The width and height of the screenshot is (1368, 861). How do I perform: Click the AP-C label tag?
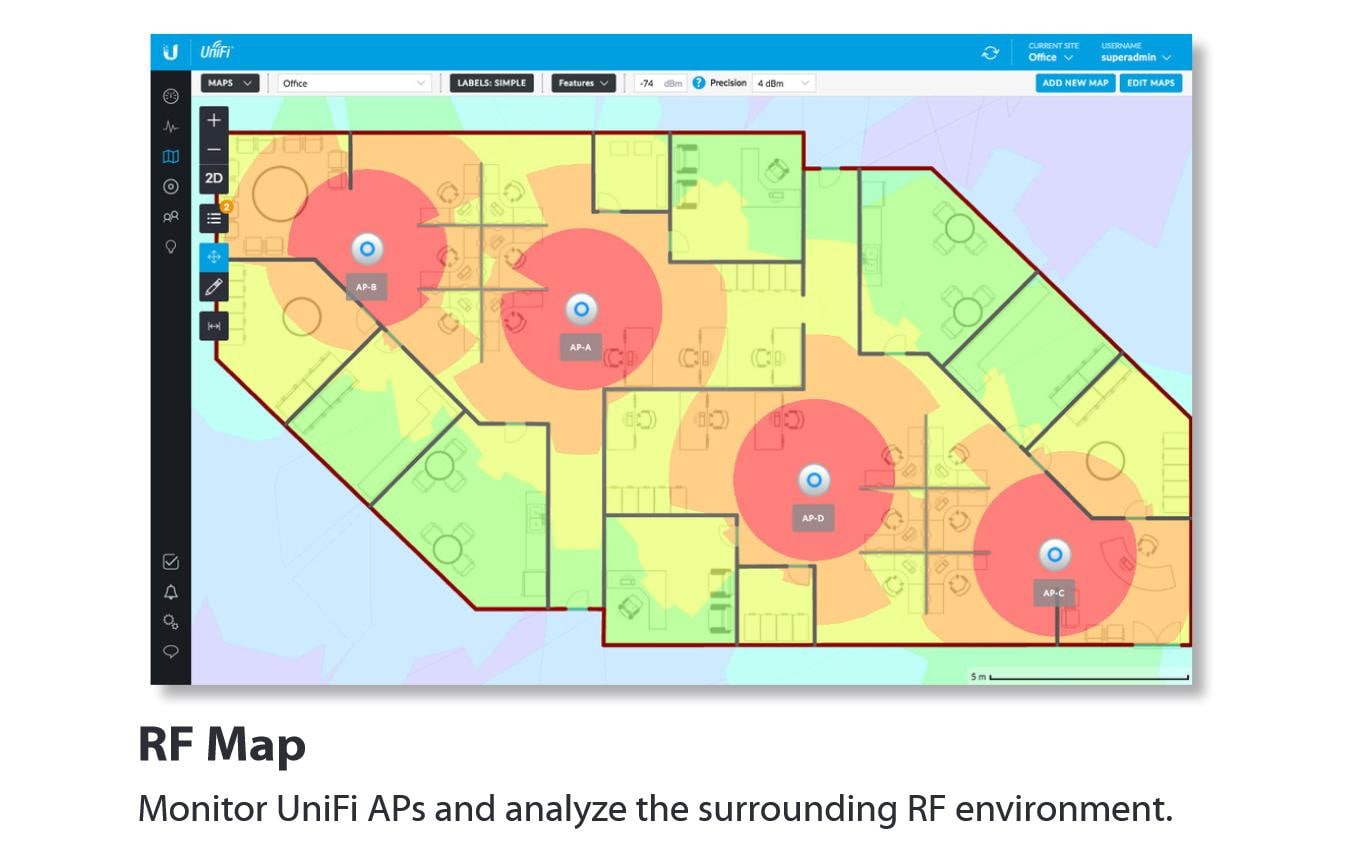coord(1054,592)
